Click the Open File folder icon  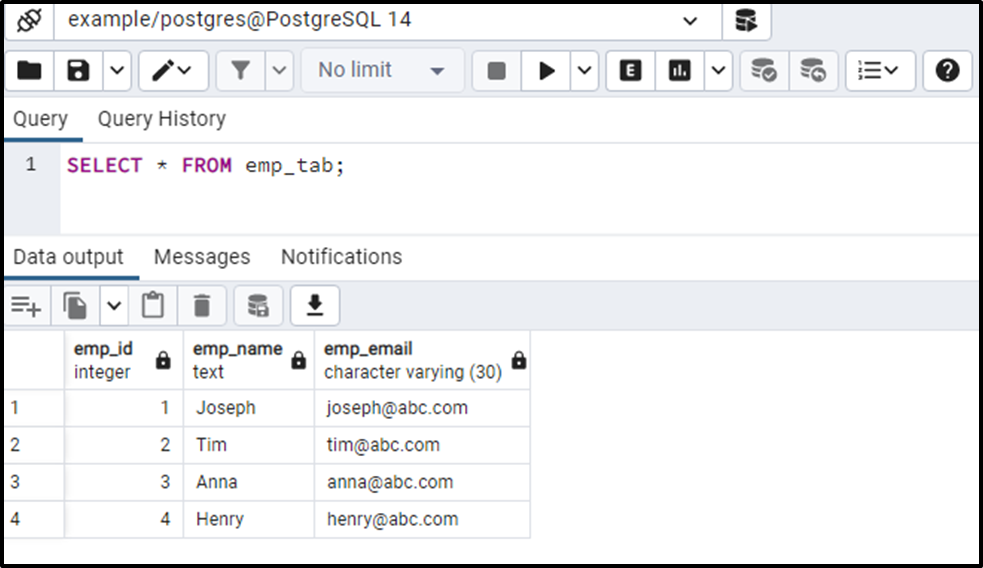point(29,71)
